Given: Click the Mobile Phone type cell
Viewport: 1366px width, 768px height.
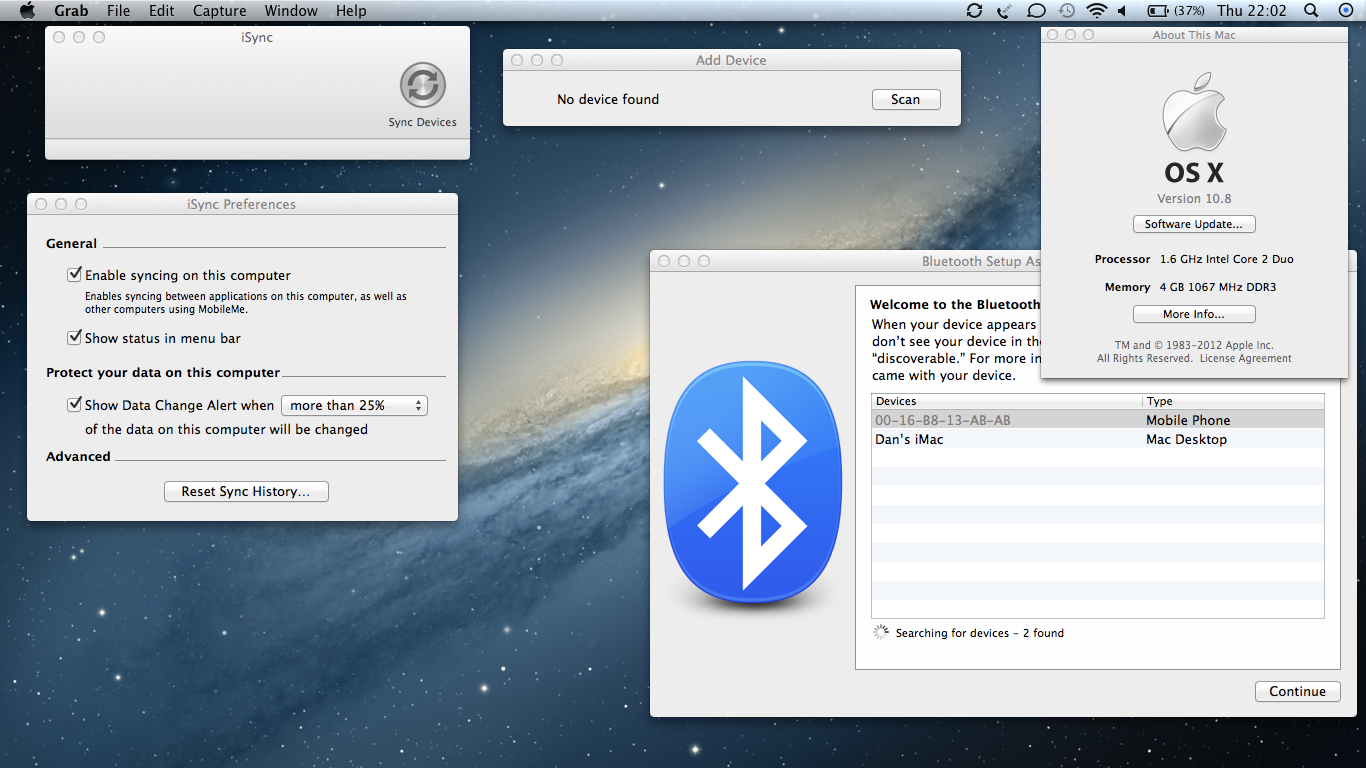Looking at the screenshot, I should pyautogui.click(x=1188, y=420).
